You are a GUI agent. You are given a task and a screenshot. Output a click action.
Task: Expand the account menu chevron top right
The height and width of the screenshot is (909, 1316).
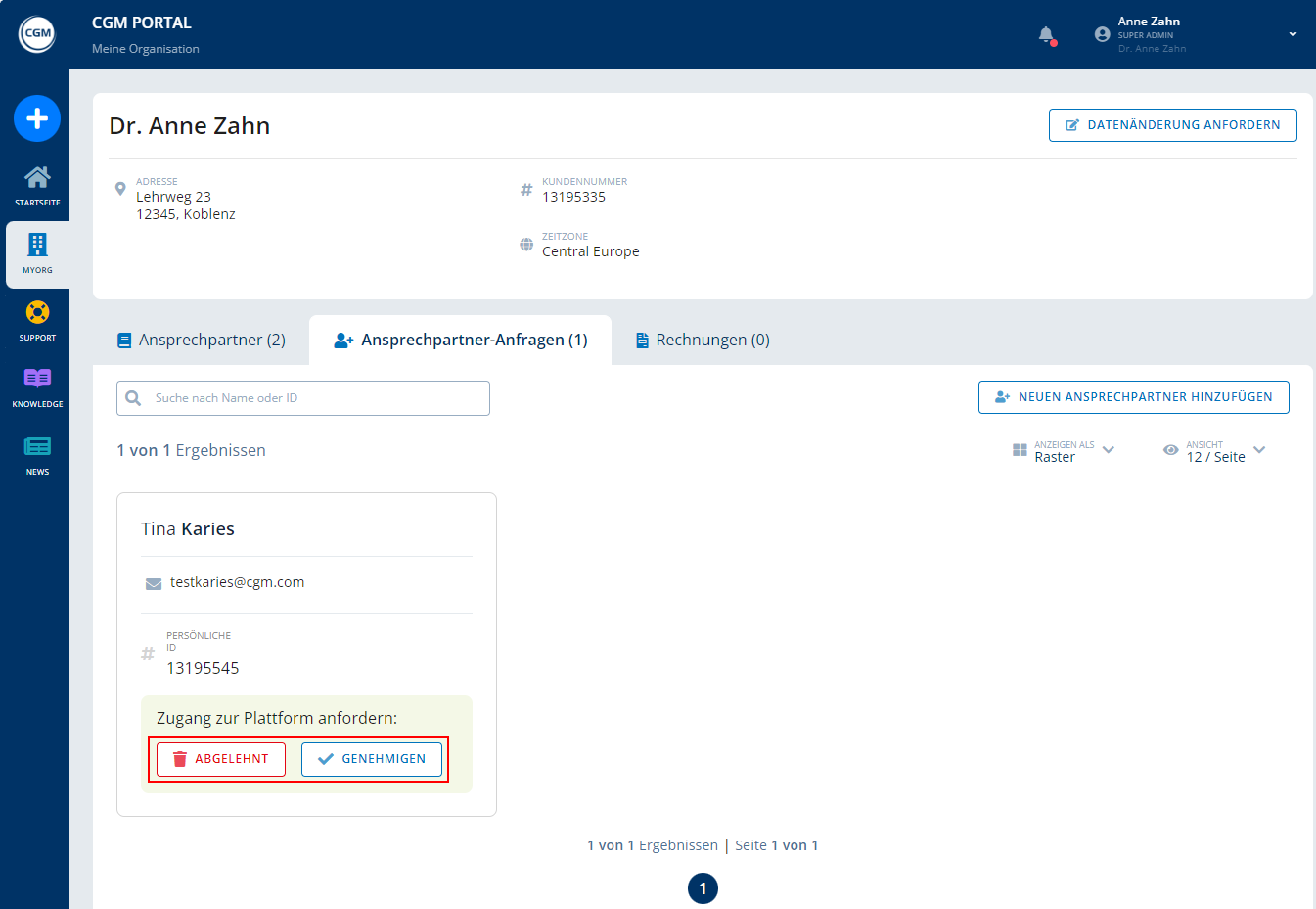click(x=1291, y=33)
